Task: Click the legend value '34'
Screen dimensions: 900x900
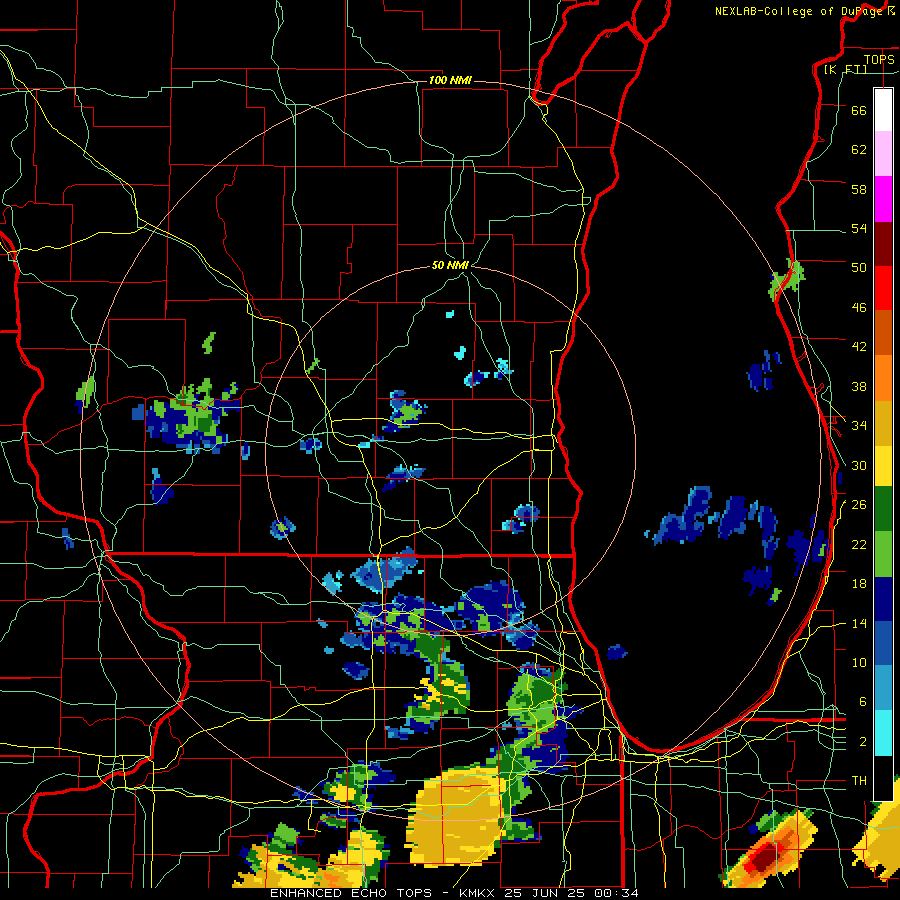Action: tap(859, 426)
